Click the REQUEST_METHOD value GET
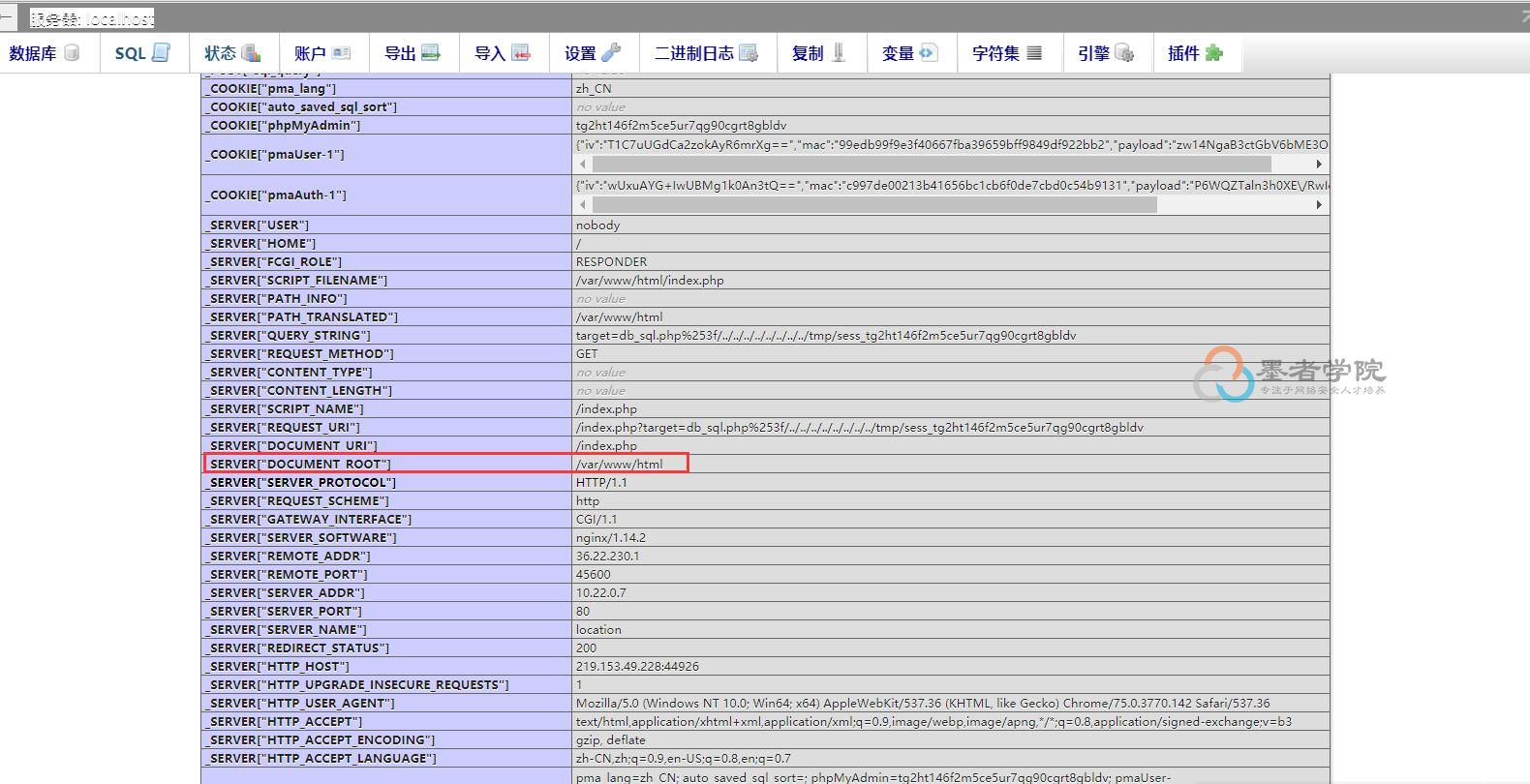This screenshot has width=1530, height=784. 587,353
